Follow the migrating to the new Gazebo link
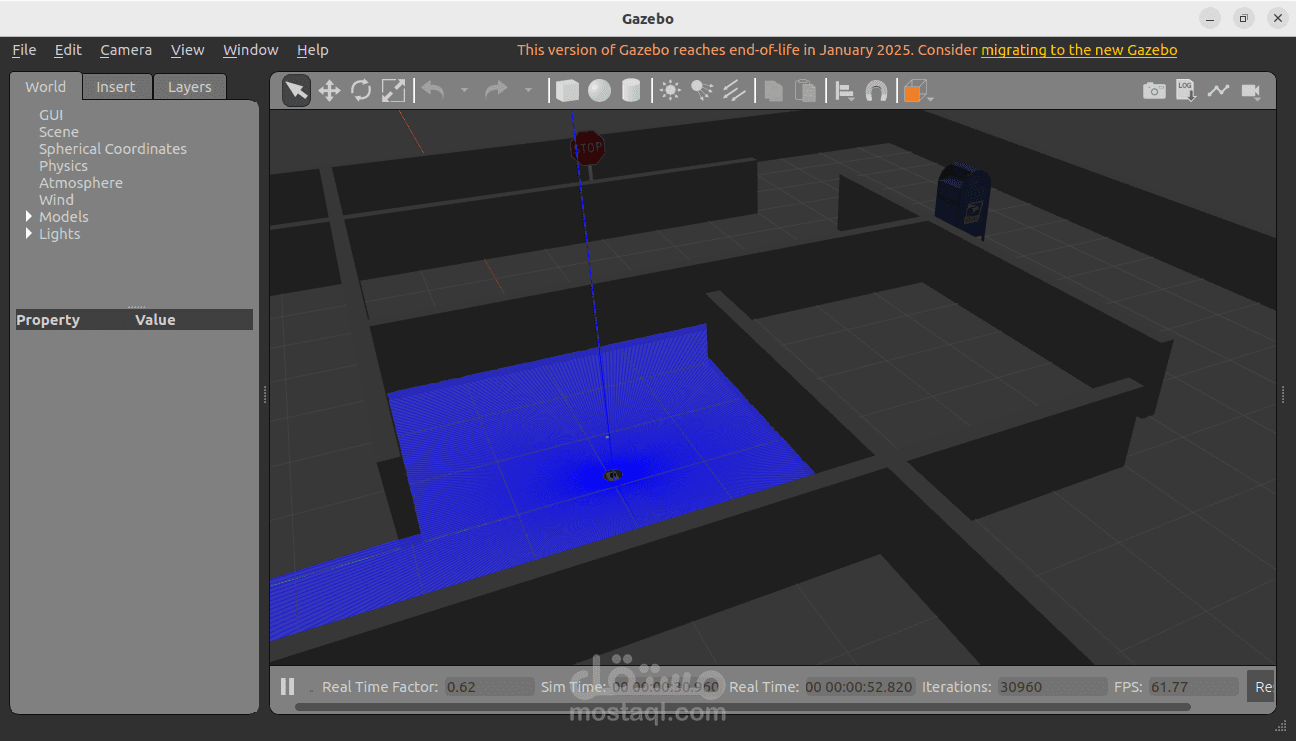This screenshot has height=741, width=1296. point(1079,50)
